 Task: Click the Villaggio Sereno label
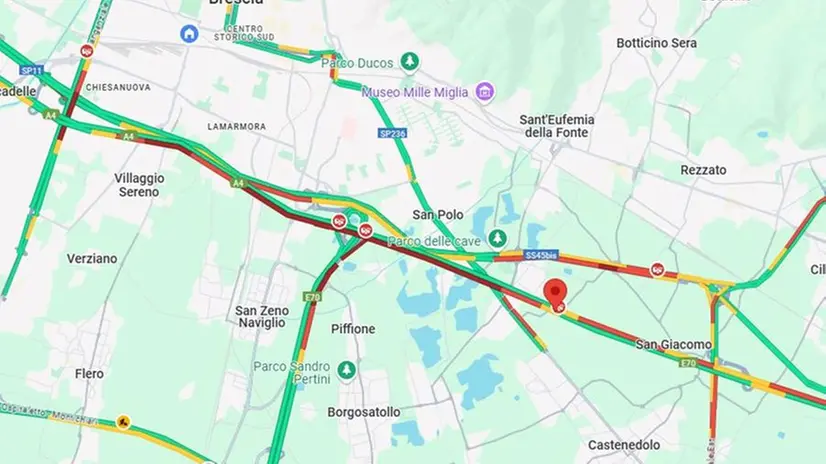(140, 185)
